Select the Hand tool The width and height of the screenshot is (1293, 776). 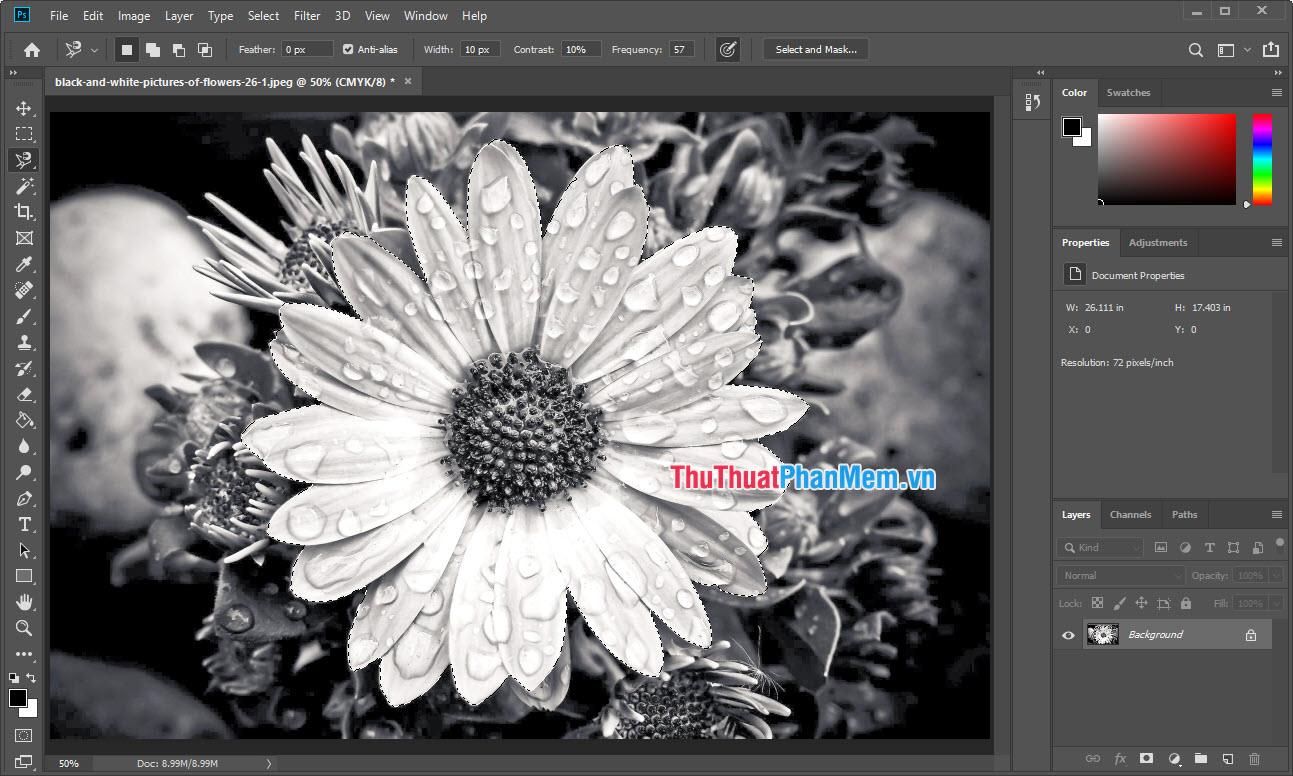[x=24, y=601]
